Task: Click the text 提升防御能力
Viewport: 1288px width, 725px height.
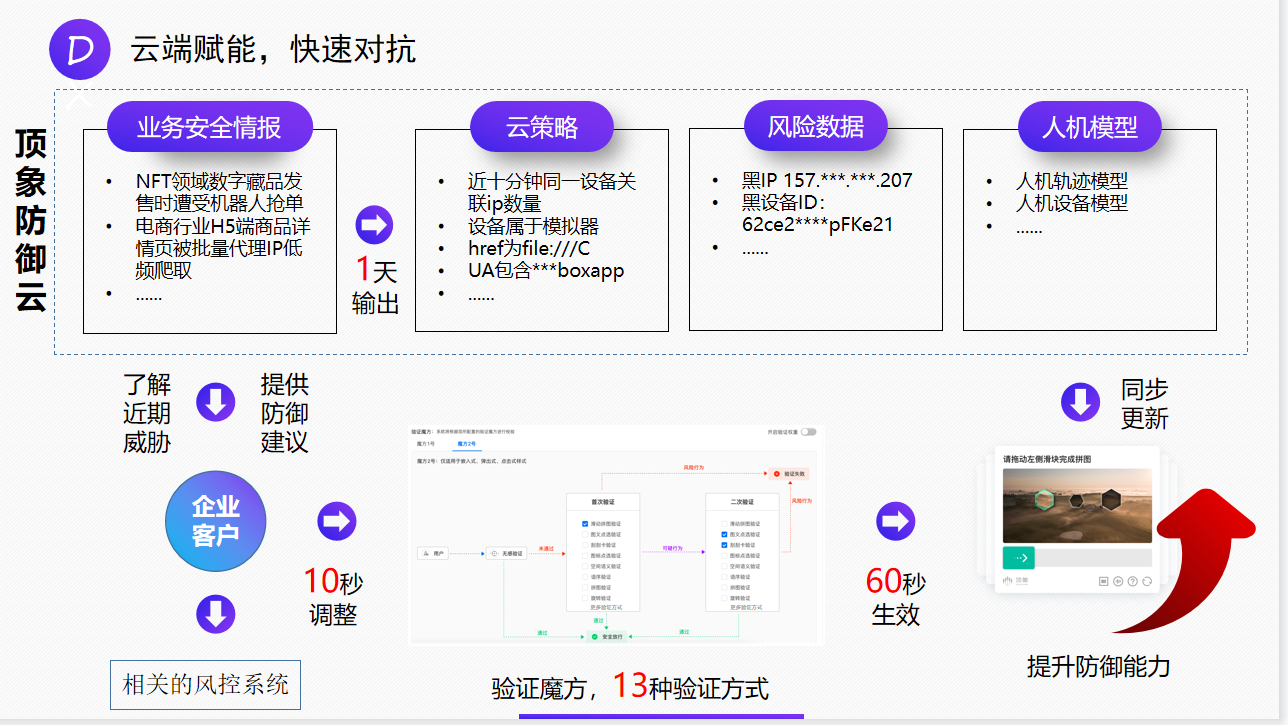Action: 1098,667
